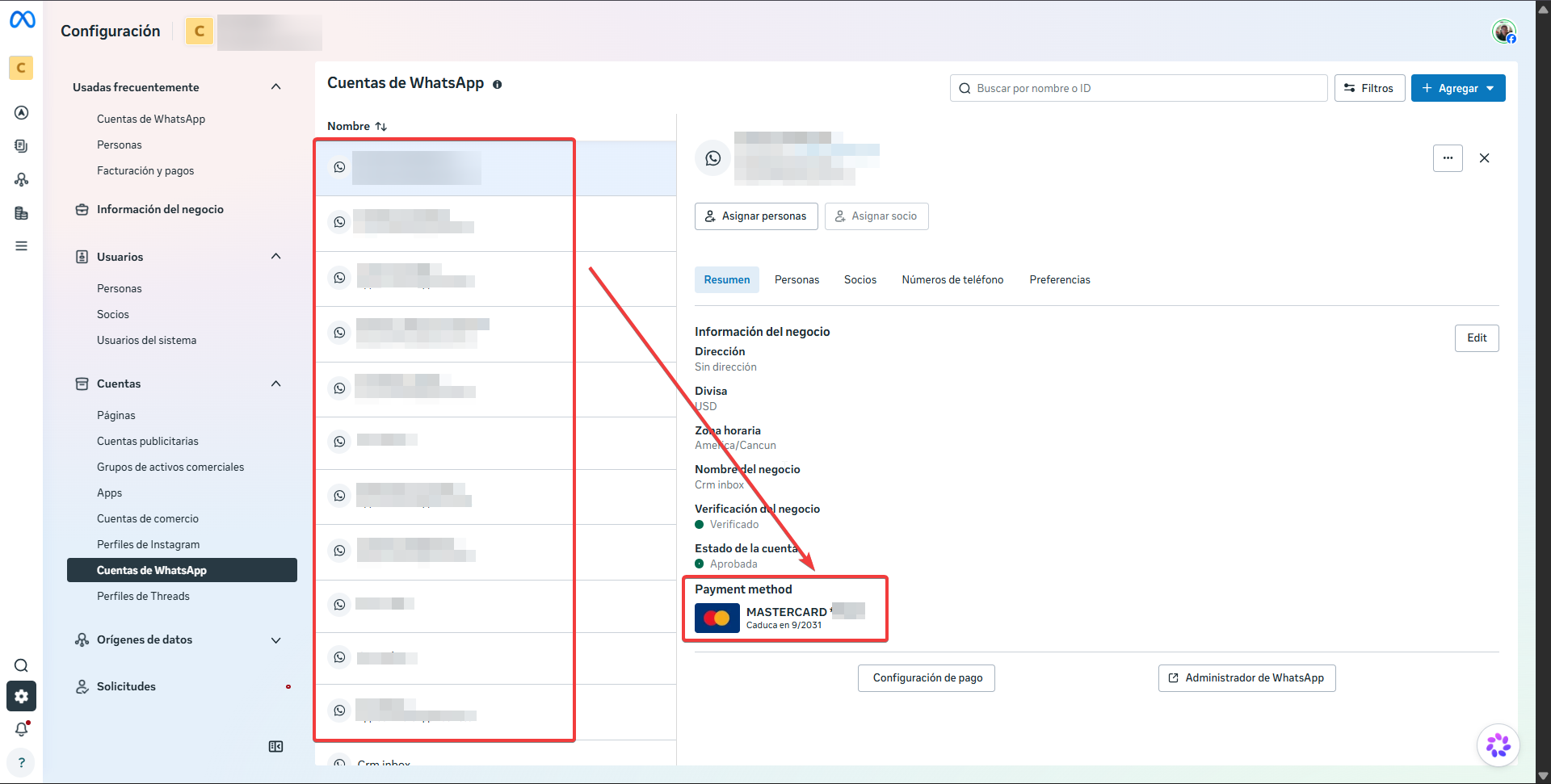Open Perfiles de Instagram in sidebar
This screenshot has height=784, width=1551.
(148, 544)
